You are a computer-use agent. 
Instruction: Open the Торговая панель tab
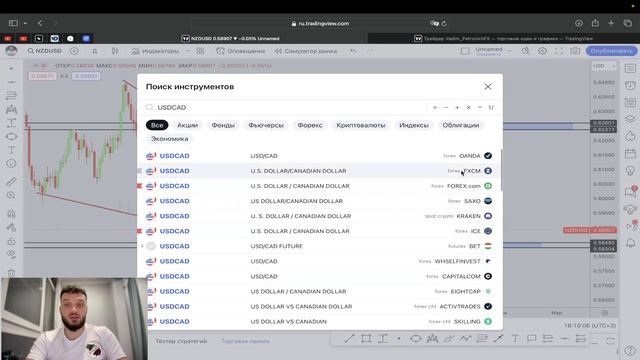(245, 341)
